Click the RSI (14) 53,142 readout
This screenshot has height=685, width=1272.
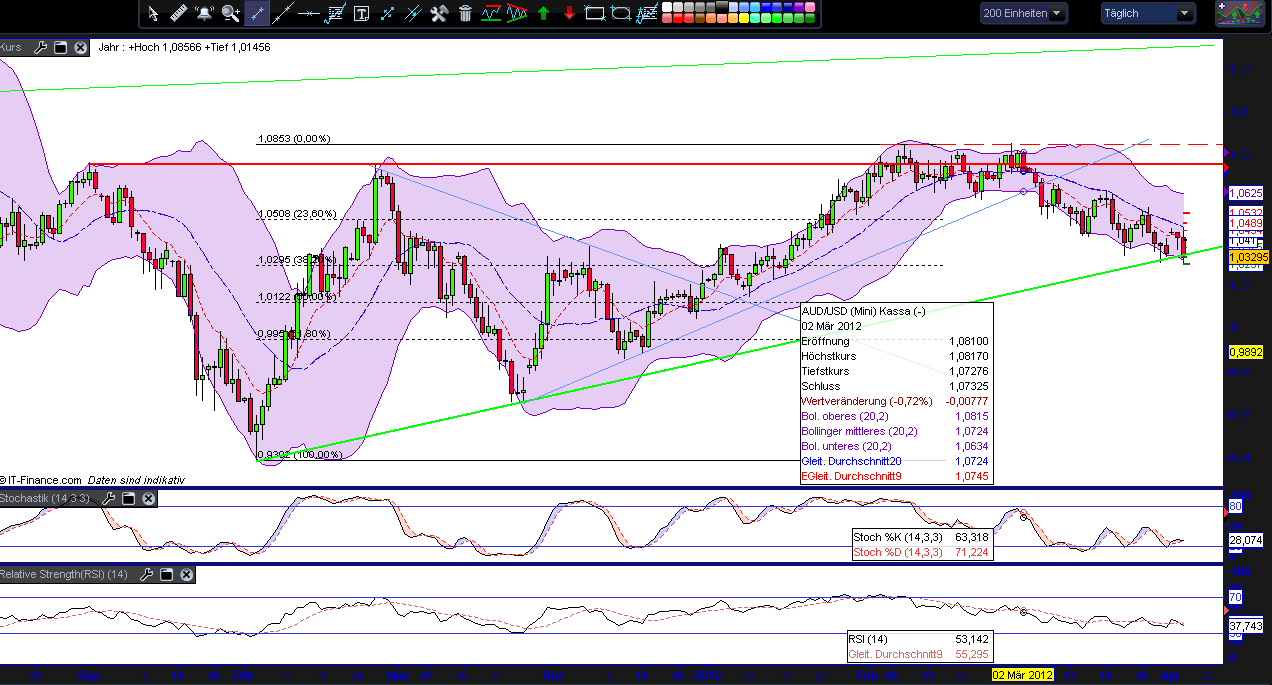tap(920, 639)
